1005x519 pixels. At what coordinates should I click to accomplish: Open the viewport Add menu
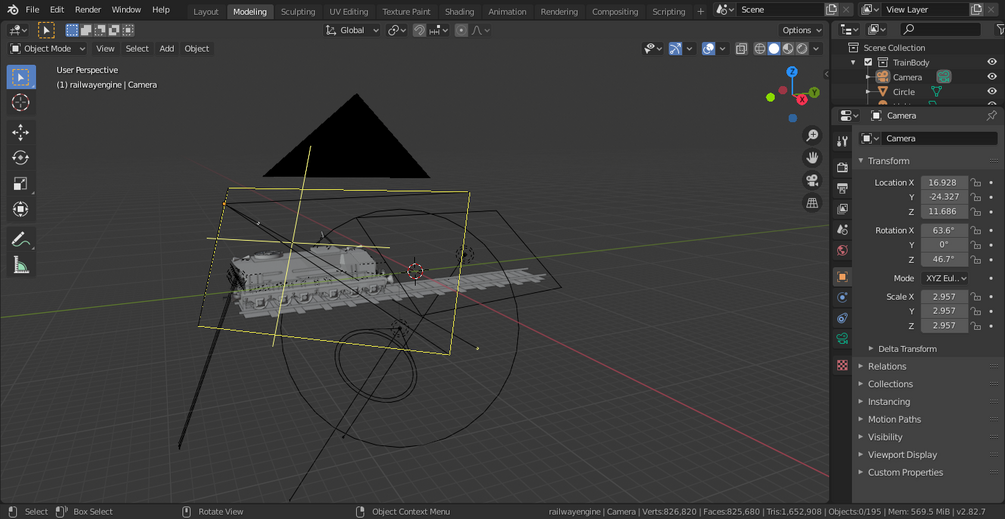pyautogui.click(x=167, y=49)
